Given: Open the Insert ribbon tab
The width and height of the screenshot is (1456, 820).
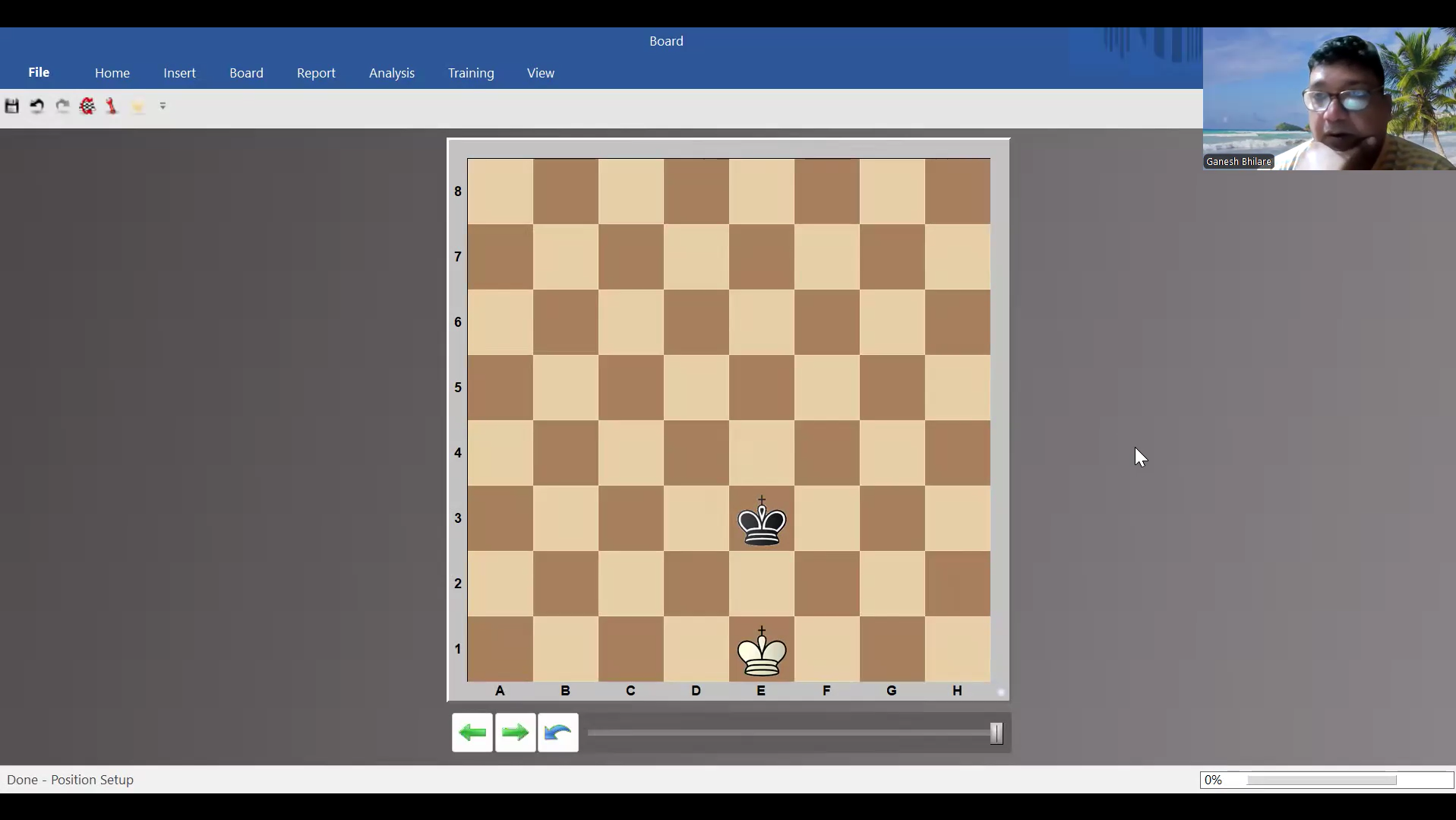Looking at the screenshot, I should (179, 73).
